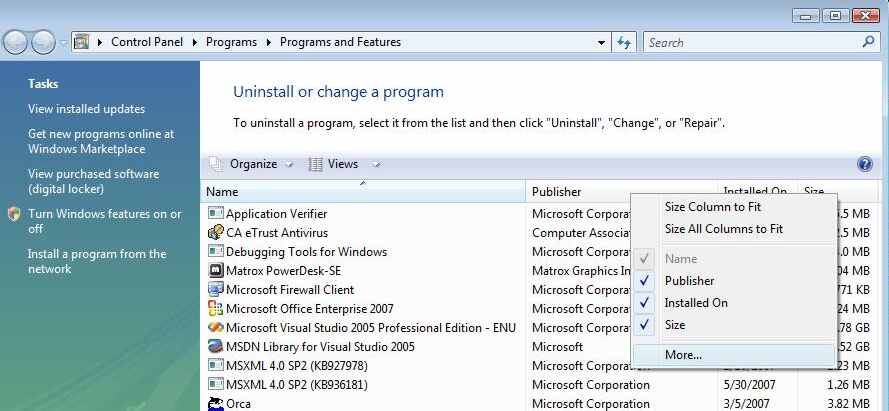889x411 pixels.
Task: Open the address bar history dropdown
Action: pos(601,43)
